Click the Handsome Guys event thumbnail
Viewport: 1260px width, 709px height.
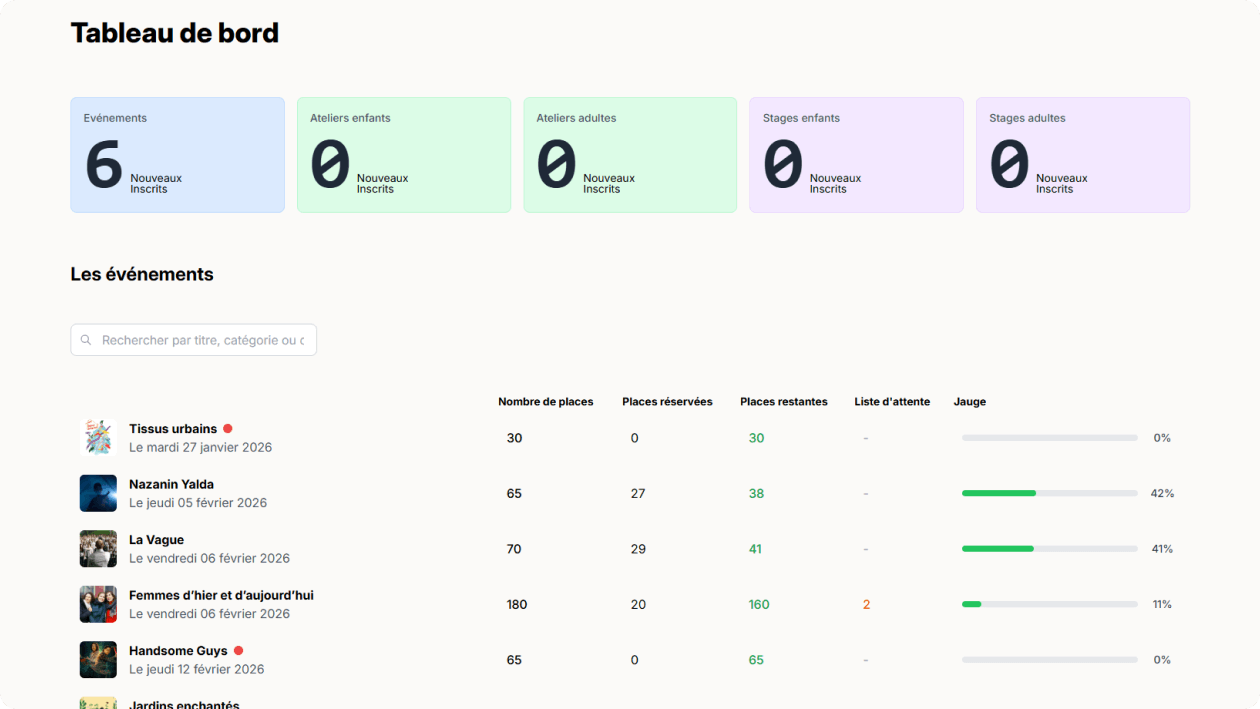(98, 660)
